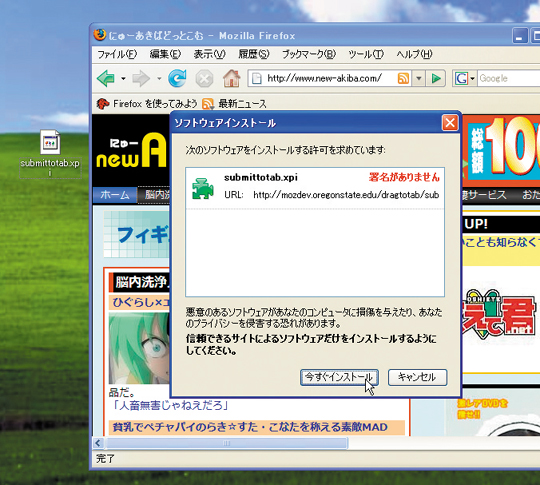Viewport: 540px width, 485px height.
Task: Click the Google search input field
Action: [509, 79]
